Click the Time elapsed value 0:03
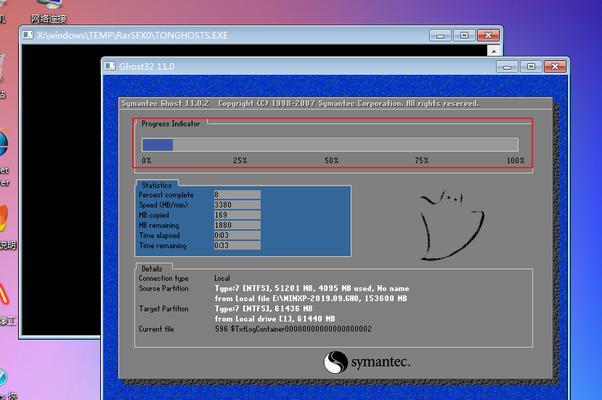Viewport: 602px width, 400px height. 237,235
